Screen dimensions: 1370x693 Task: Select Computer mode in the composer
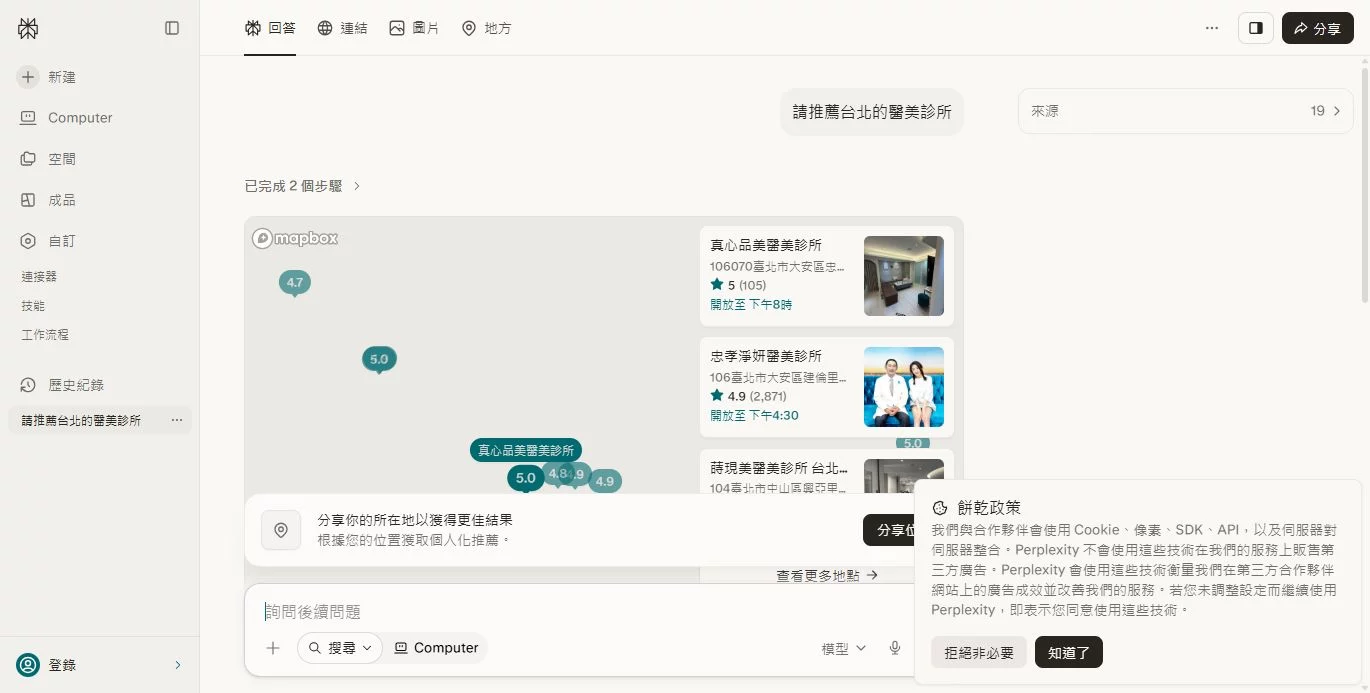[436, 648]
